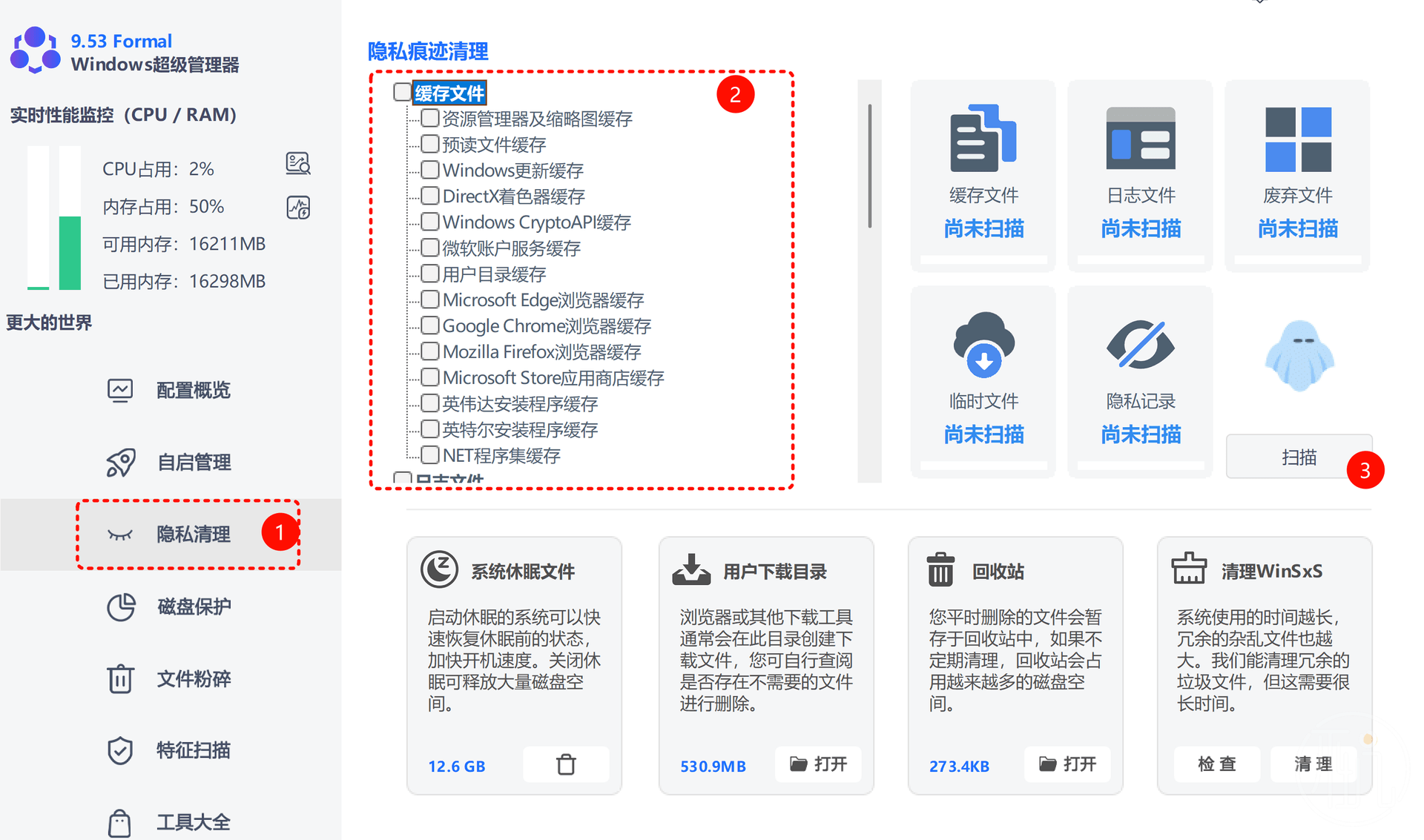Select the 缓存文件 tree node label

[x=449, y=93]
